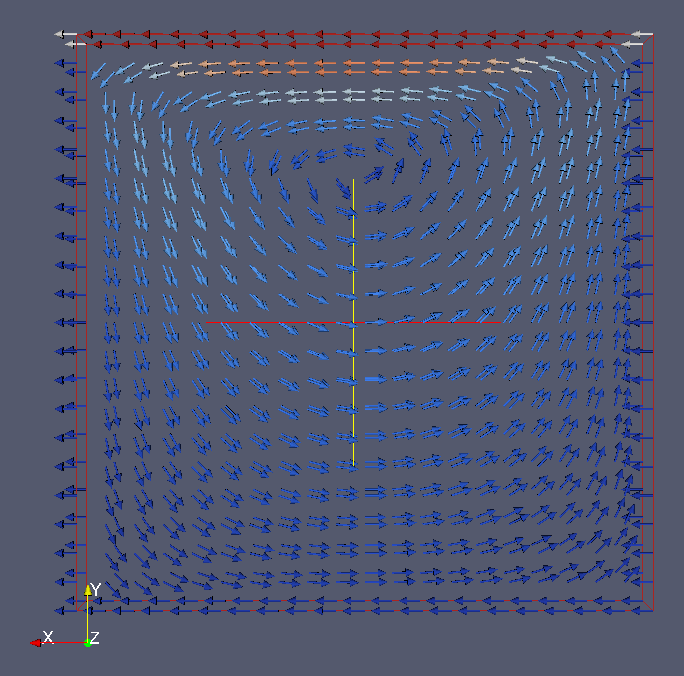Click the Z label of orientation axes
Image resolution: width=684 pixels, height=676 pixels.
[95, 638]
